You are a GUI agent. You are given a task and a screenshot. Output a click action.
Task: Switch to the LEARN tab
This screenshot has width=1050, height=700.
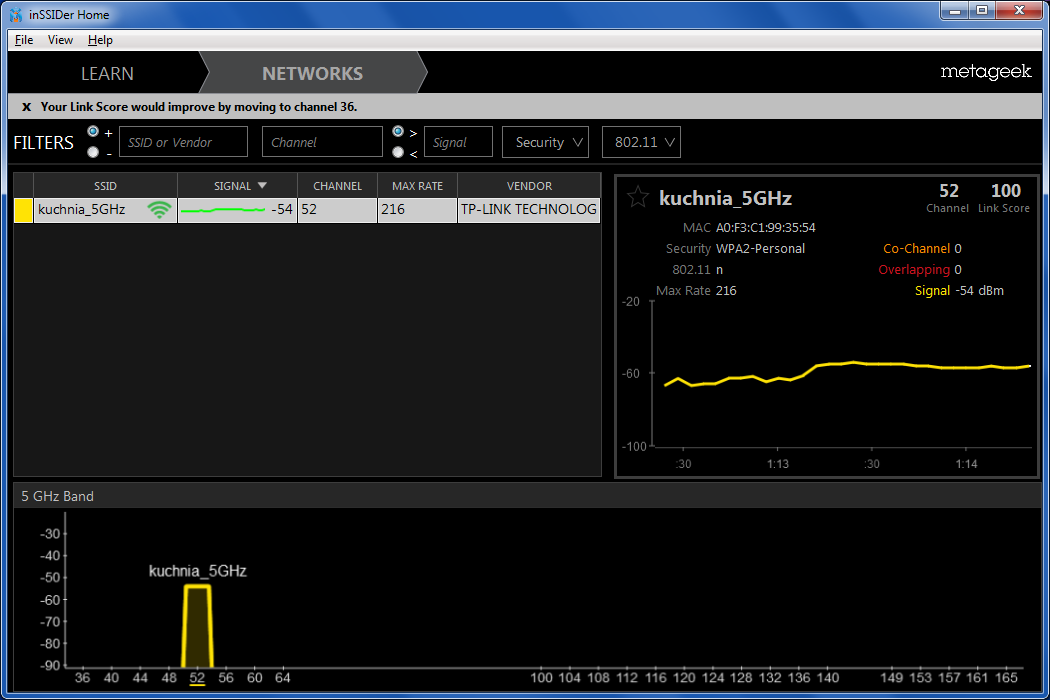tap(107, 73)
